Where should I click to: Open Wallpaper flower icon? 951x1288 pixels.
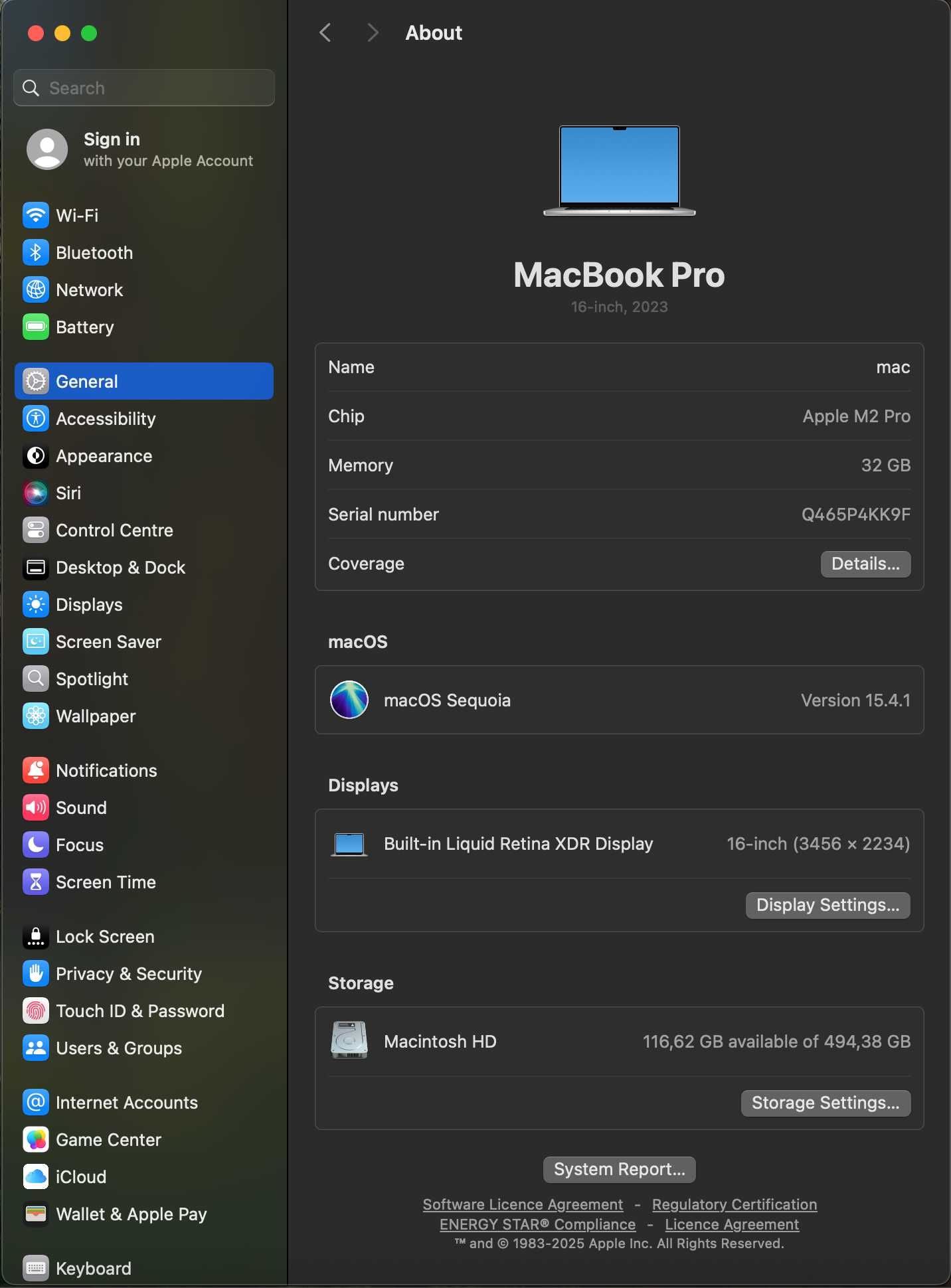coord(35,716)
